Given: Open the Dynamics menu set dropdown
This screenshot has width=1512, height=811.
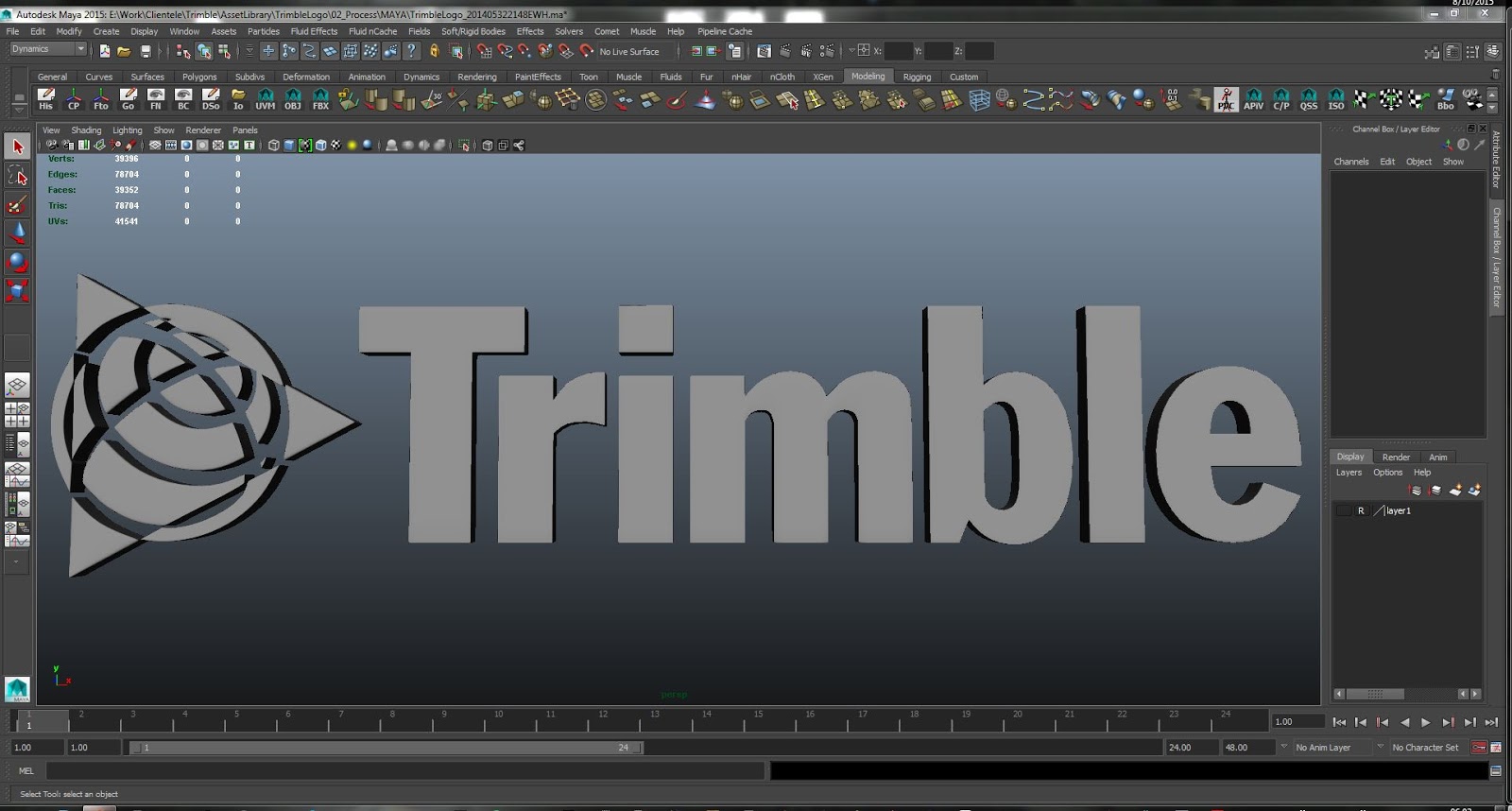Looking at the screenshot, I should 47,49.
